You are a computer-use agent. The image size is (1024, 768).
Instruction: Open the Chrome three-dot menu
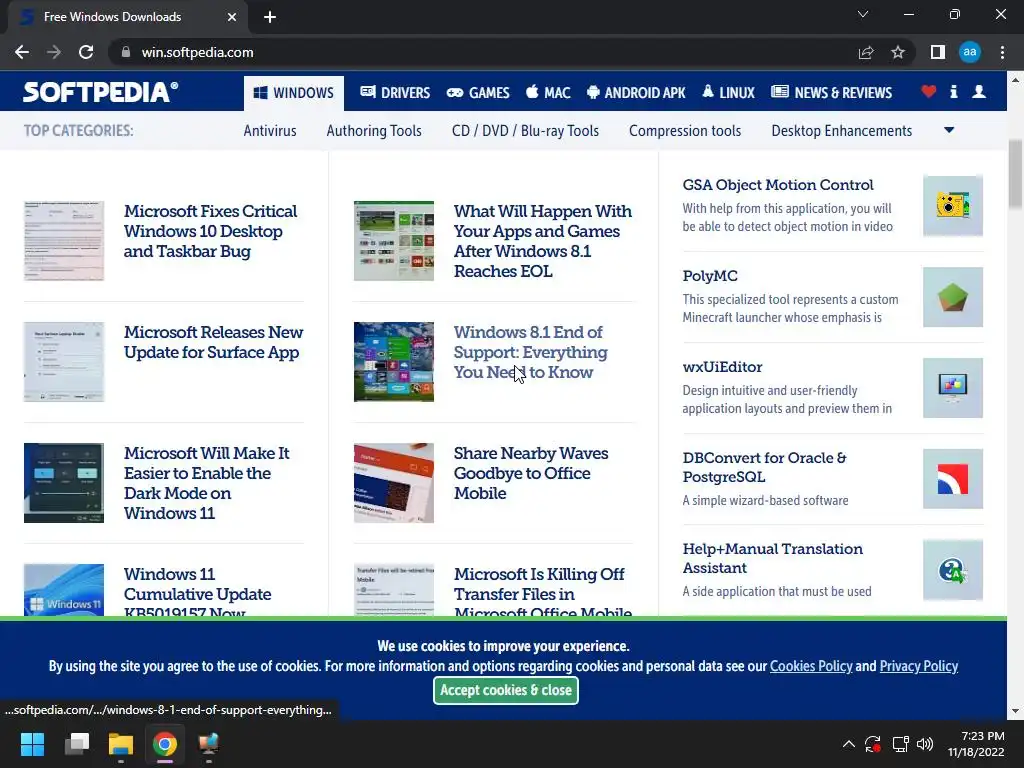(x=1002, y=52)
